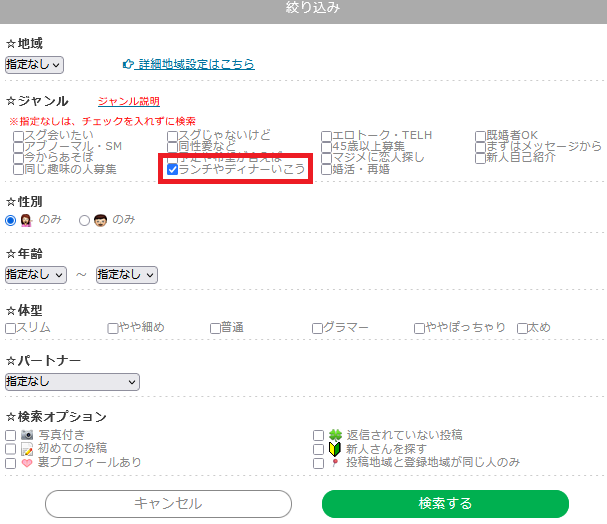The height and width of the screenshot is (524, 607).
Task: Click the male face icon under 性別
Action: point(100,219)
